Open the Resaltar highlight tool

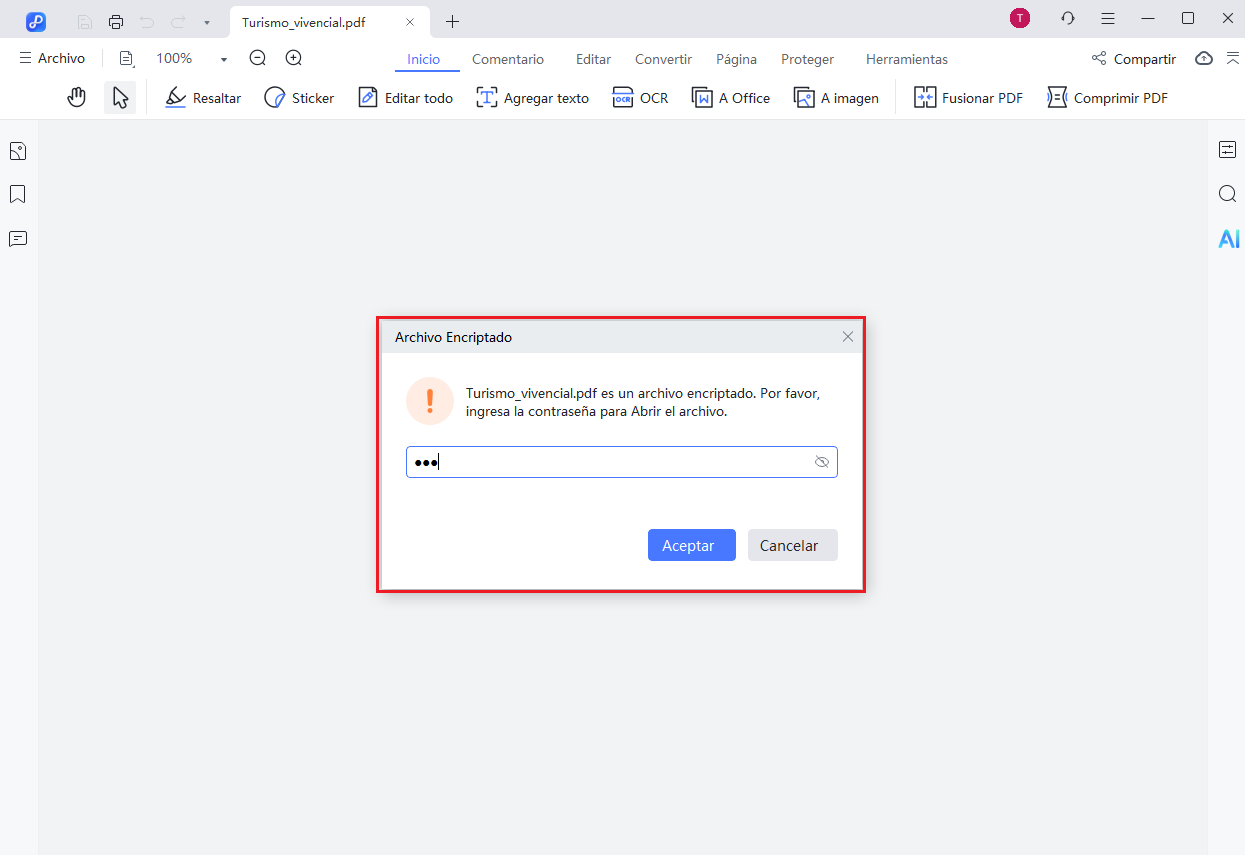(x=202, y=97)
